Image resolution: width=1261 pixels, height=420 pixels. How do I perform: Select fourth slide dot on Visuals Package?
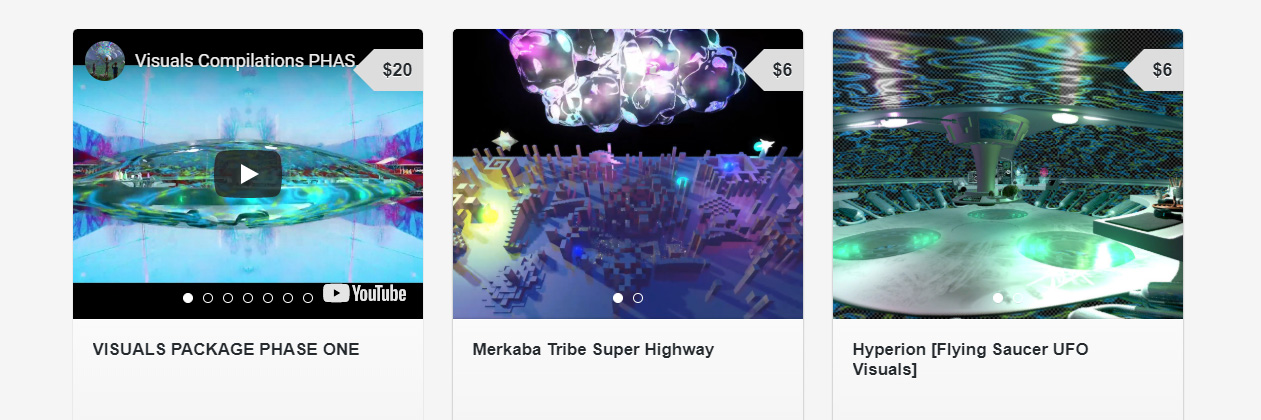click(248, 298)
